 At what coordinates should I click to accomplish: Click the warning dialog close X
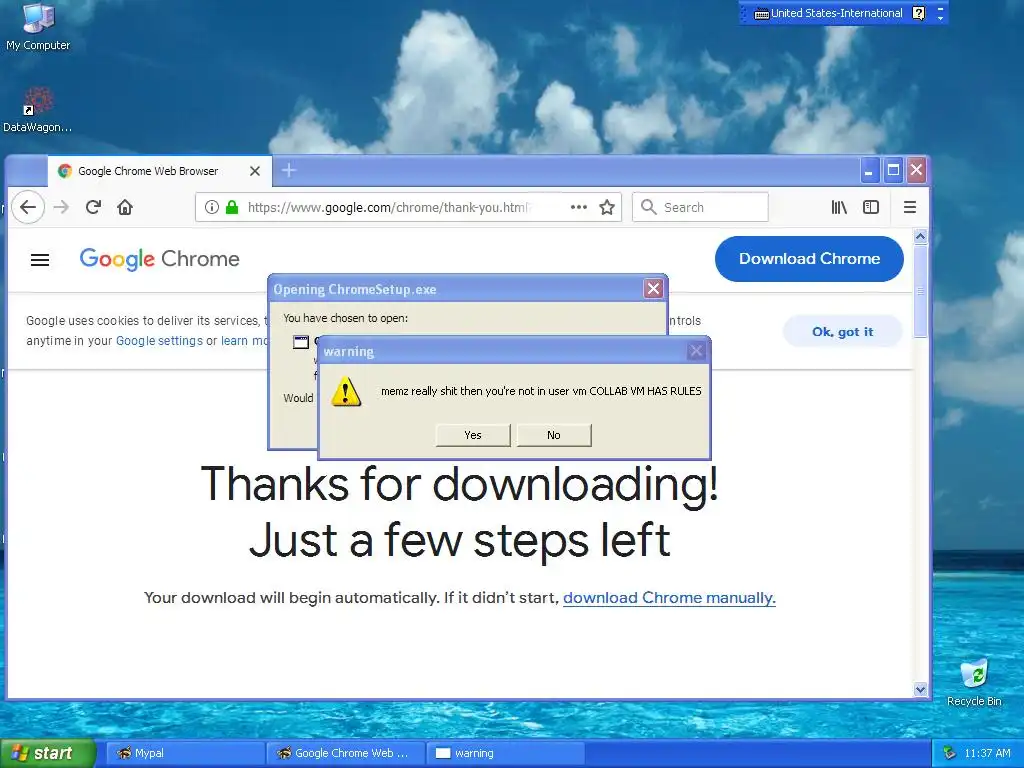pyautogui.click(x=696, y=351)
